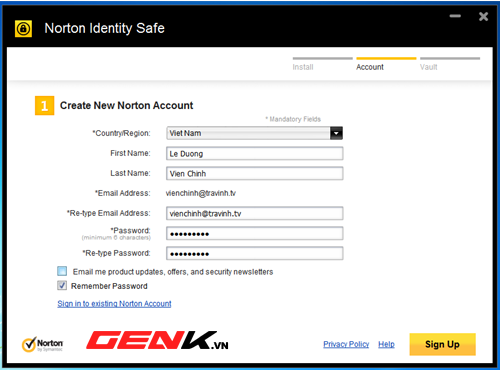Click the yellow step 1 number badge

[44, 106]
